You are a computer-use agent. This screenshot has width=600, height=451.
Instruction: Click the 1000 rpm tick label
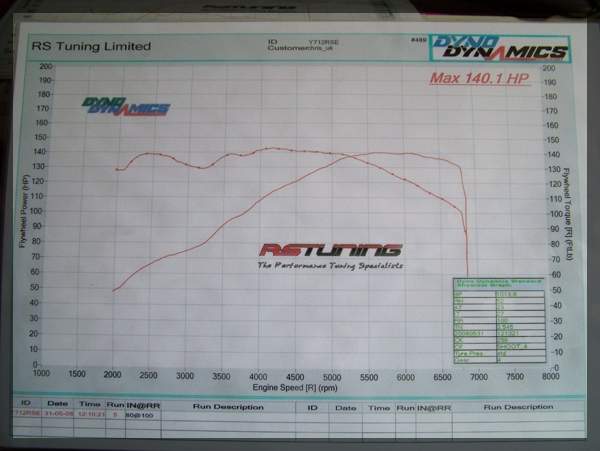tap(41, 373)
